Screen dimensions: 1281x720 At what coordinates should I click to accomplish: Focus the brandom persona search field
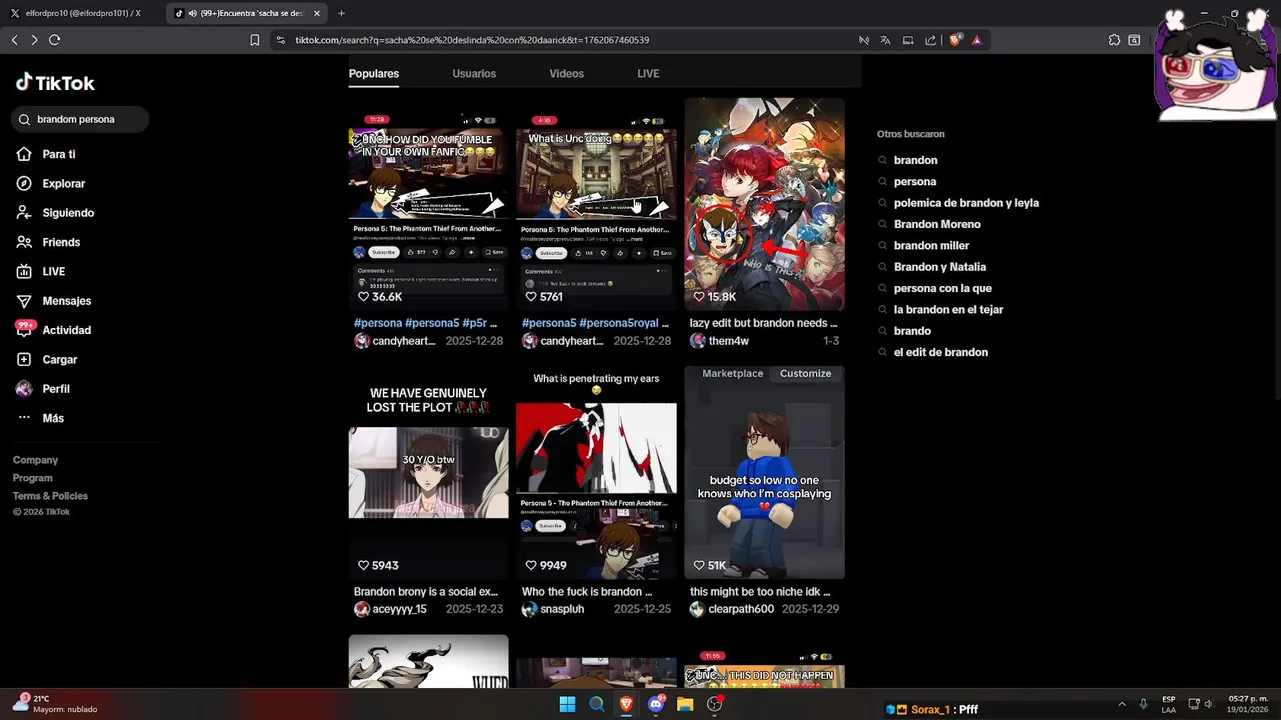point(80,119)
